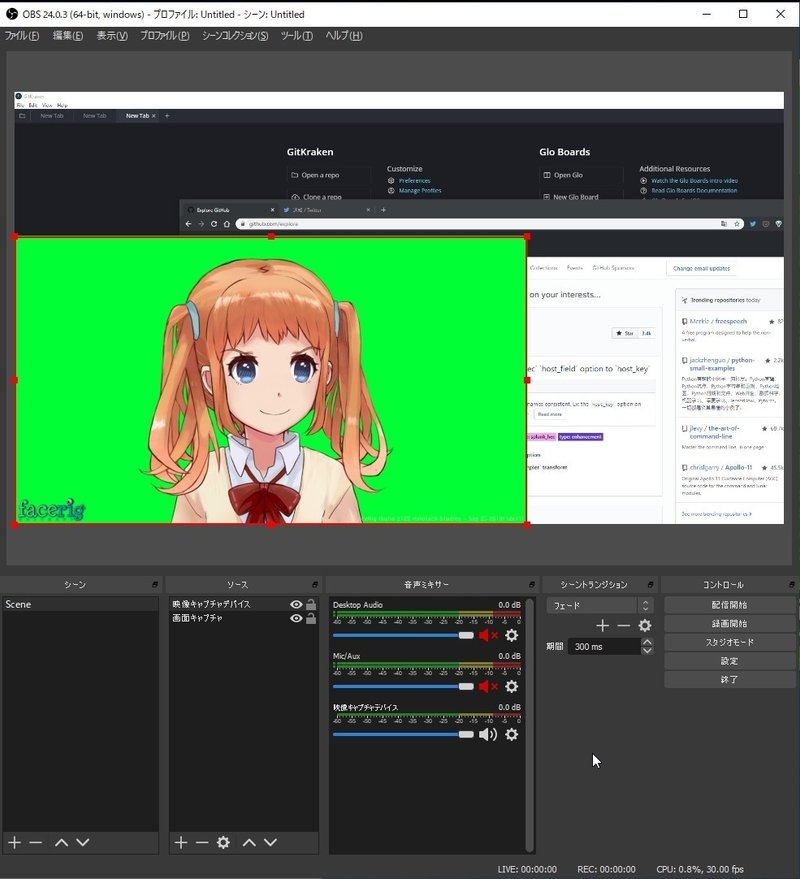
Task: Select Scene in the scenes list
Action: tap(80, 604)
